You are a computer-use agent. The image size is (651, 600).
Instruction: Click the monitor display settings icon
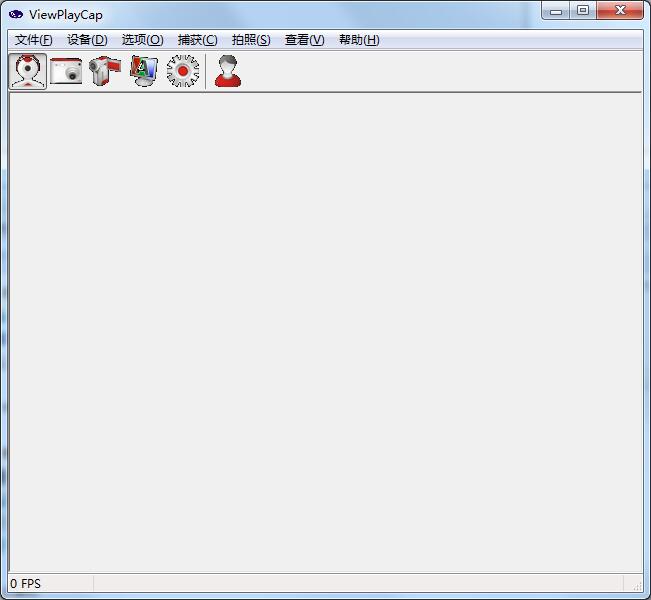(x=144, y=71)
